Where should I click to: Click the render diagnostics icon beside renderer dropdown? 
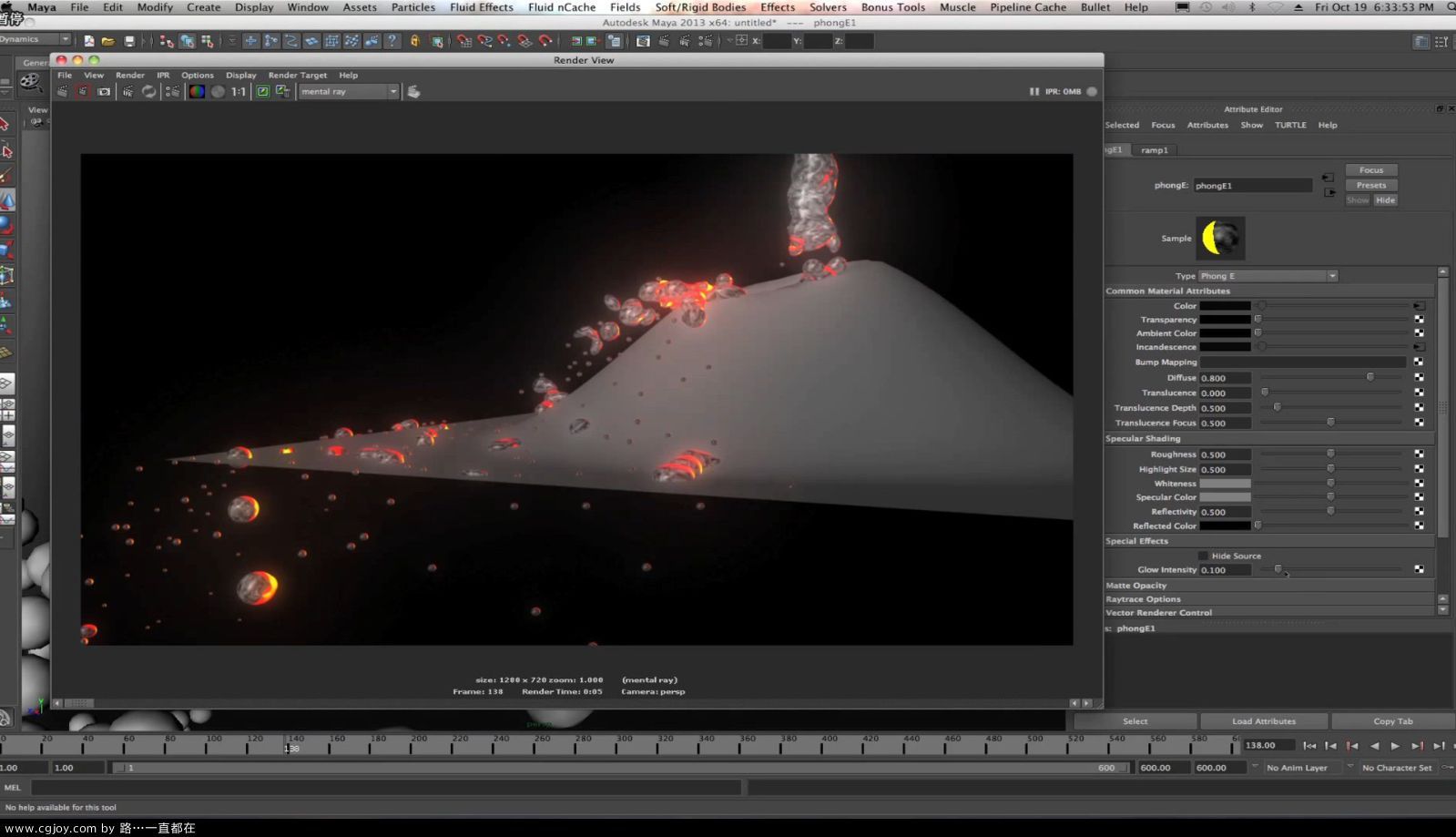413,91
